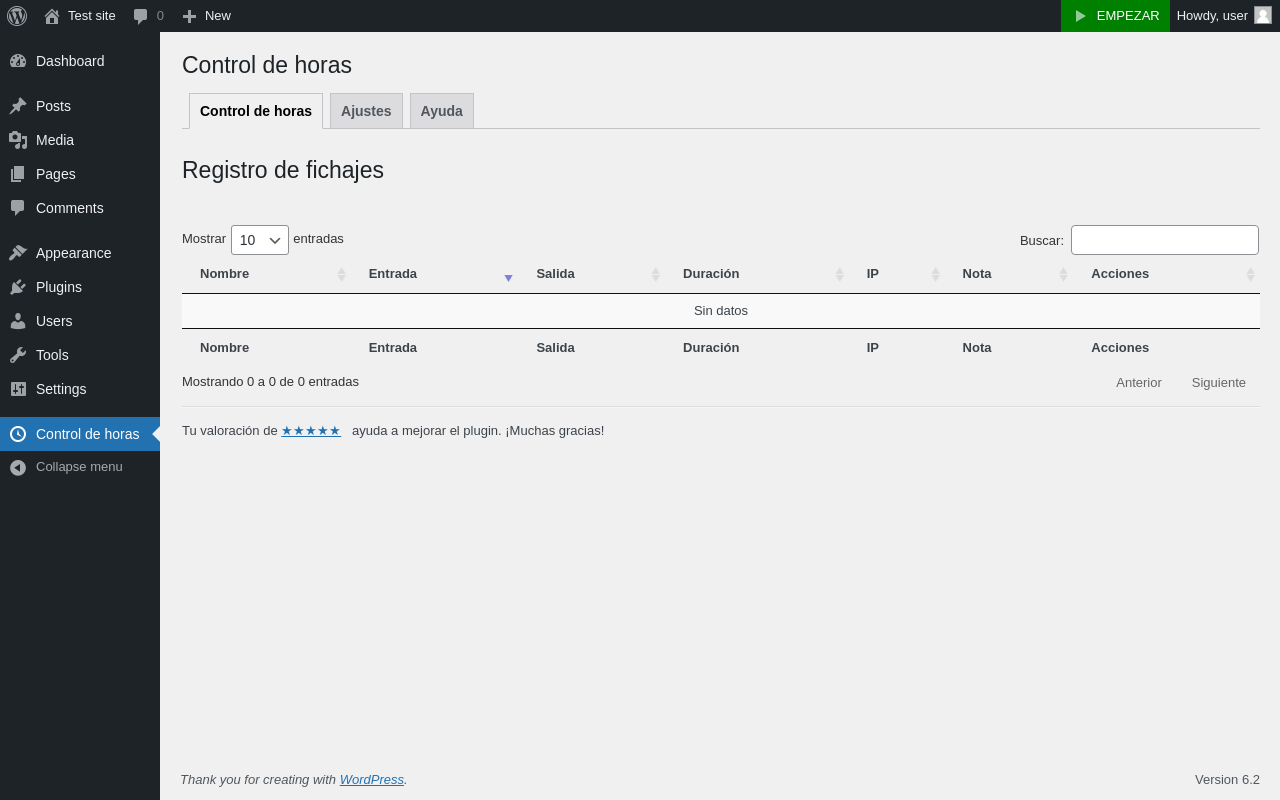Click the Tools wrench icon
The image size is (1280, 800).
(x=18, y=355)
